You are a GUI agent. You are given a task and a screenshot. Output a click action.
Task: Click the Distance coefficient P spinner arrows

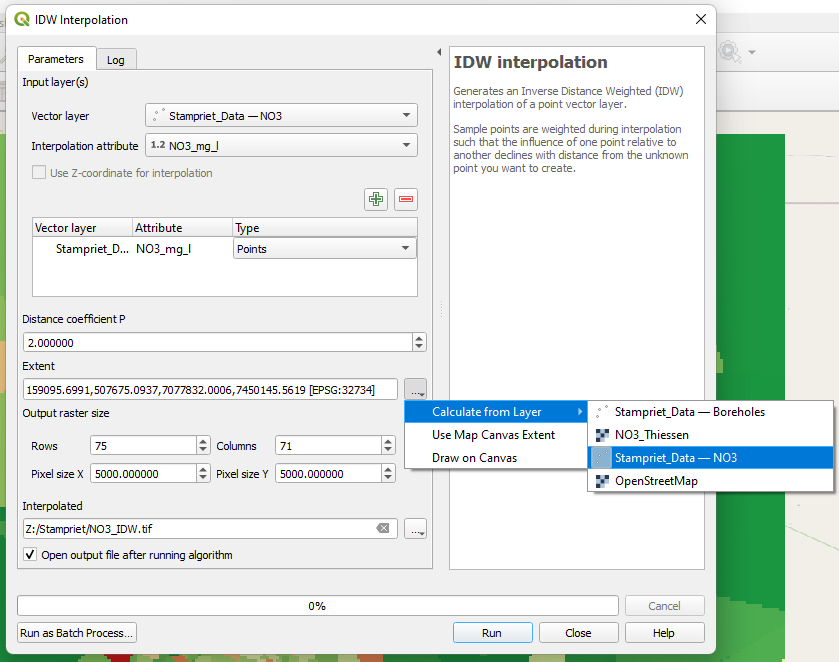[x=418, y=342]
